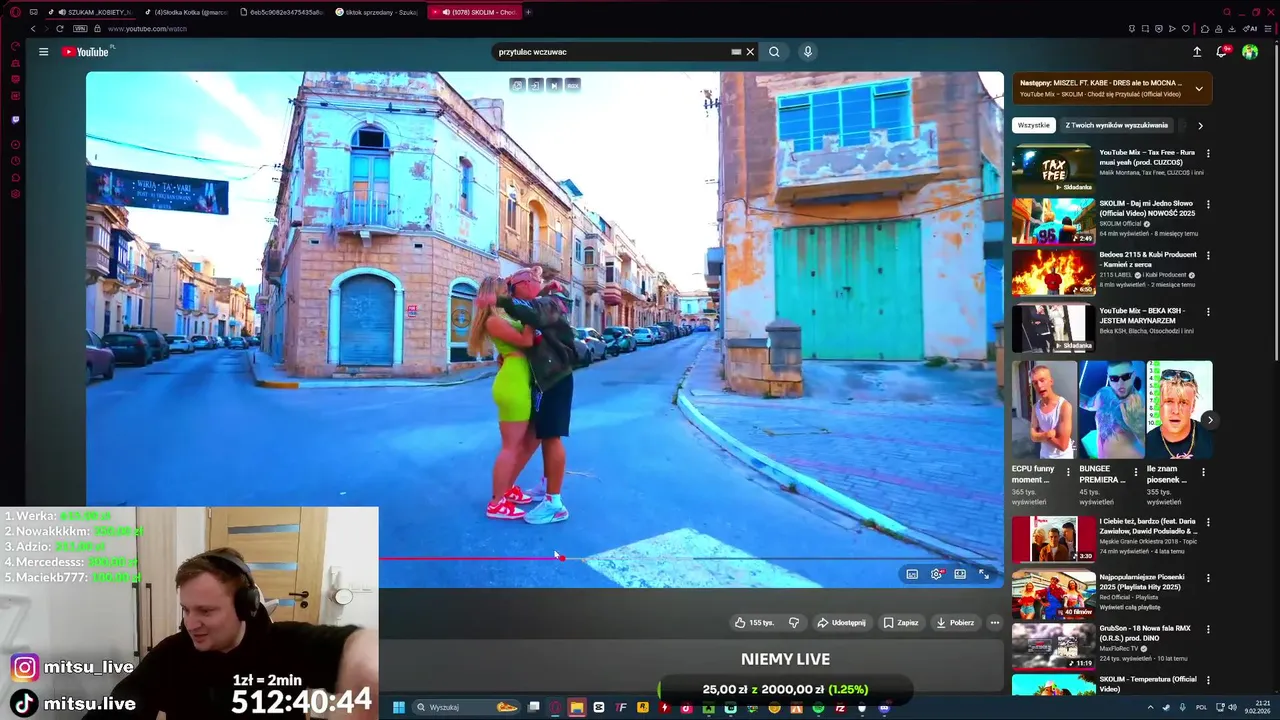Go back in the browser
Screen dimensions: 1280x720
[32, 29]
